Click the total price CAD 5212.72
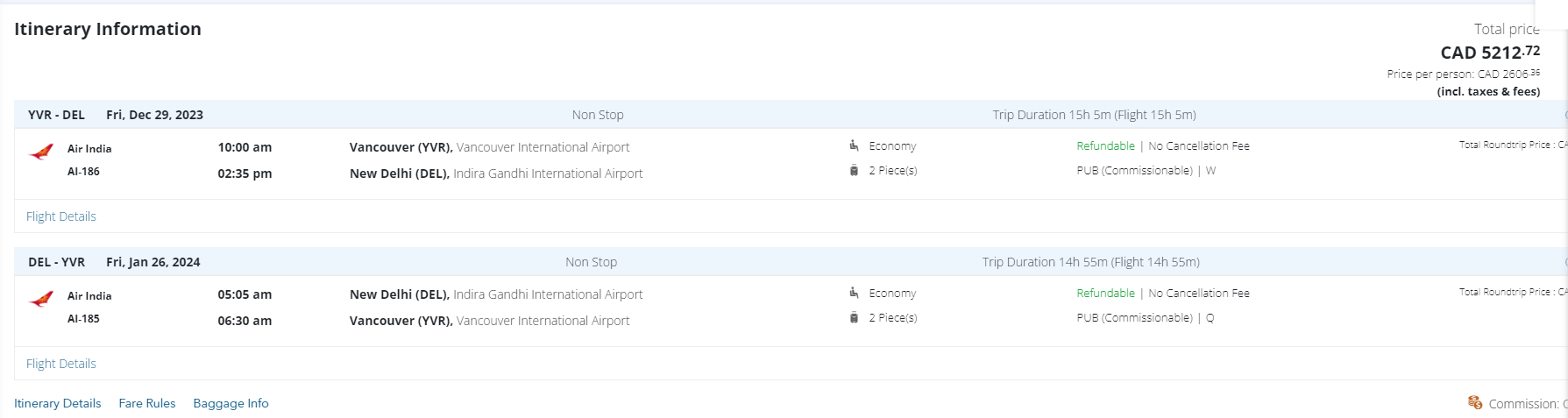1568x418 pixels. 1490,53
